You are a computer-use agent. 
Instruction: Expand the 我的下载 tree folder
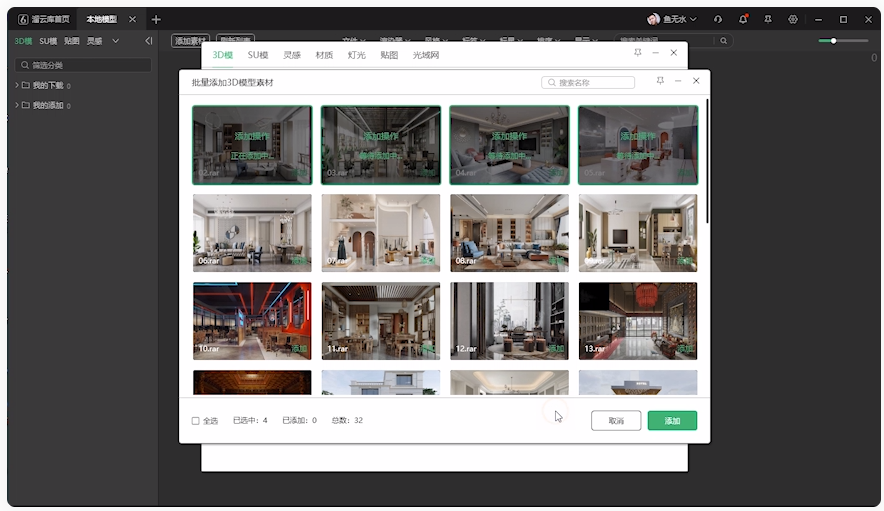17,85
